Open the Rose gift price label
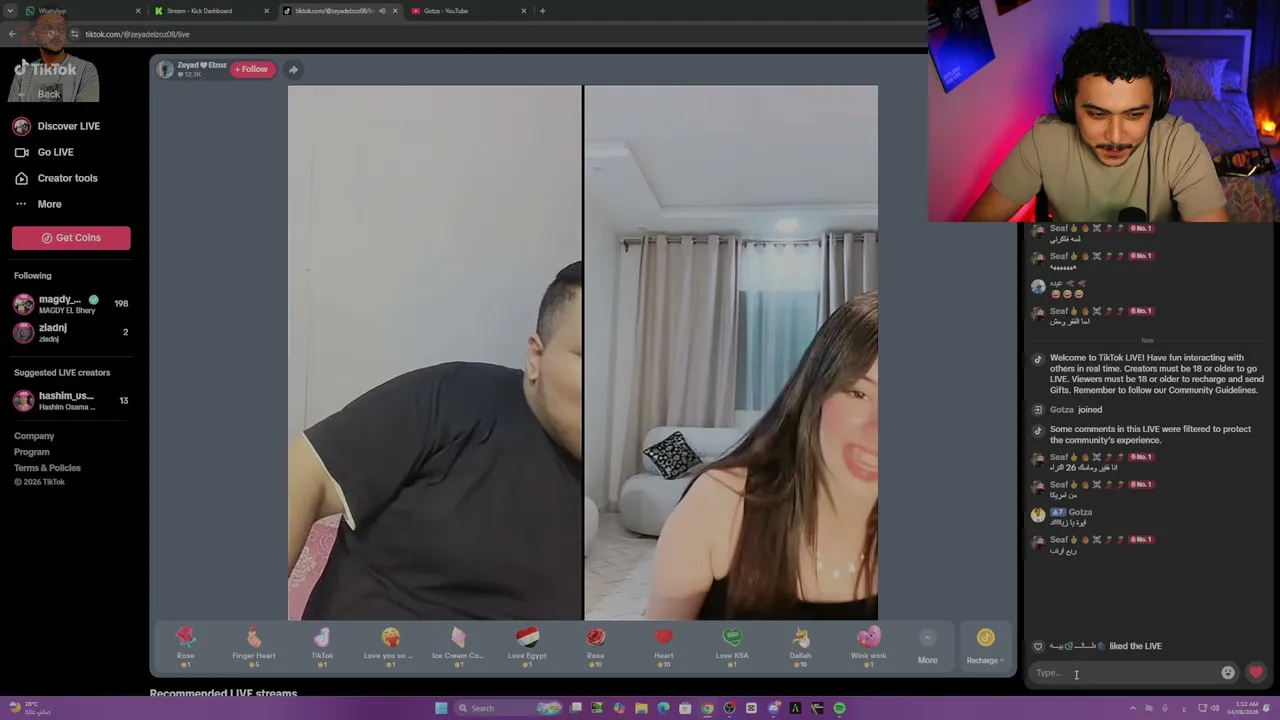The height and width of the screenshot is (720, 1280). click(186, 665)
